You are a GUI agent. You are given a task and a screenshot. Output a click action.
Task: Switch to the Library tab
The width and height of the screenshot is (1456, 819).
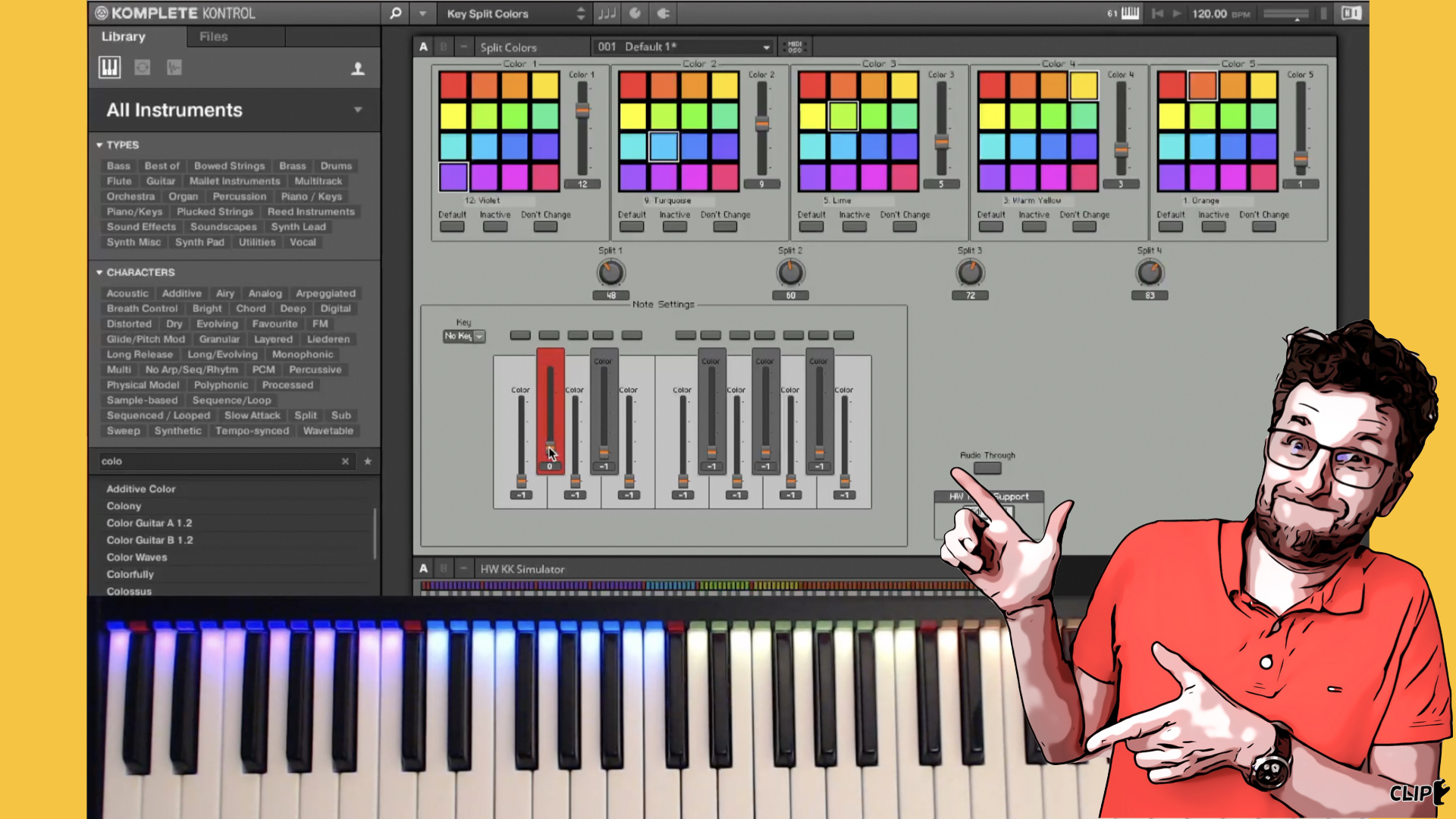pos(124,36)
